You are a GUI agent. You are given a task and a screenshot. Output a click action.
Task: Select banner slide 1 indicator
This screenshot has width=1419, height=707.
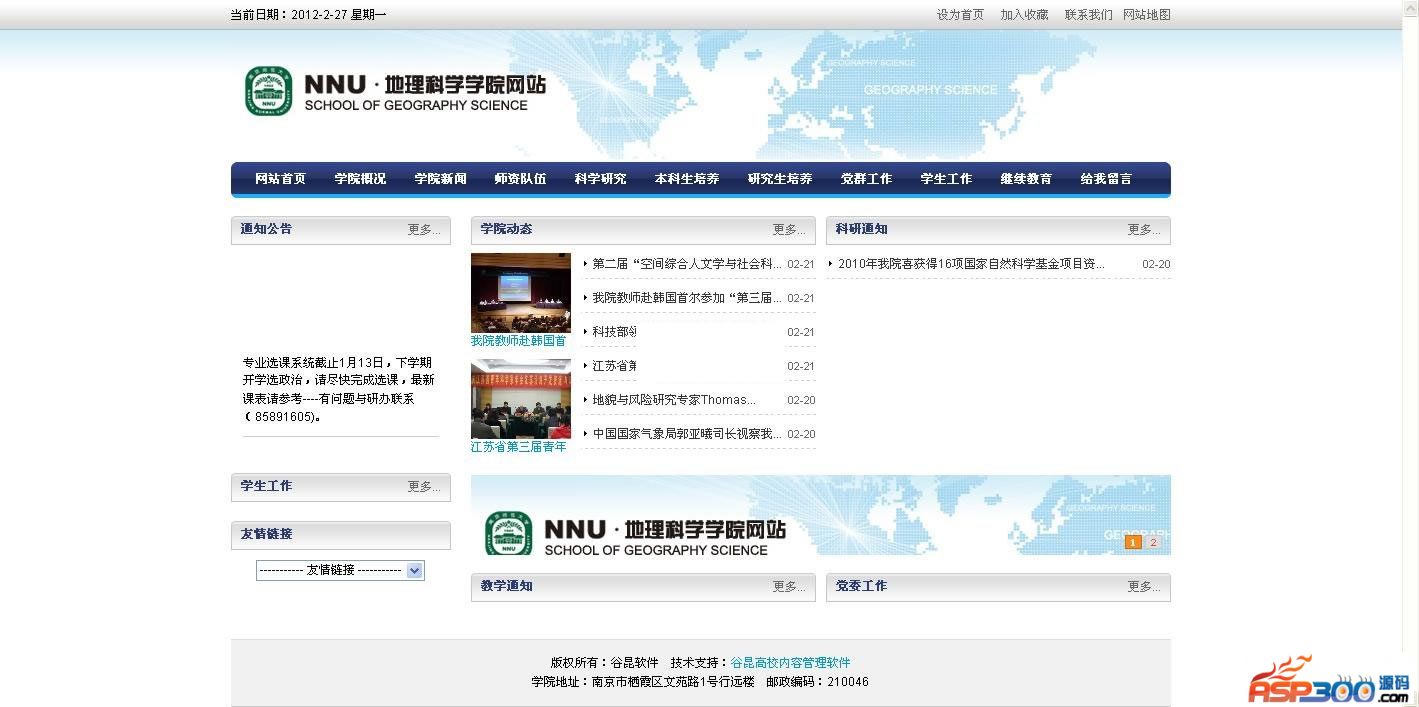point(1133,542)
